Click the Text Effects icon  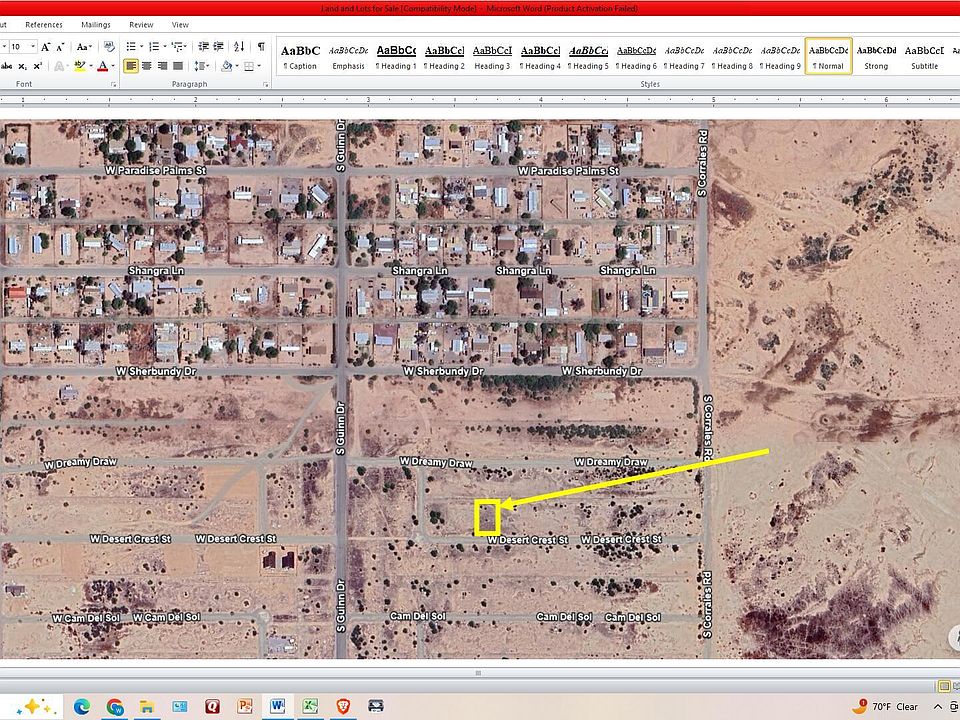59,66
